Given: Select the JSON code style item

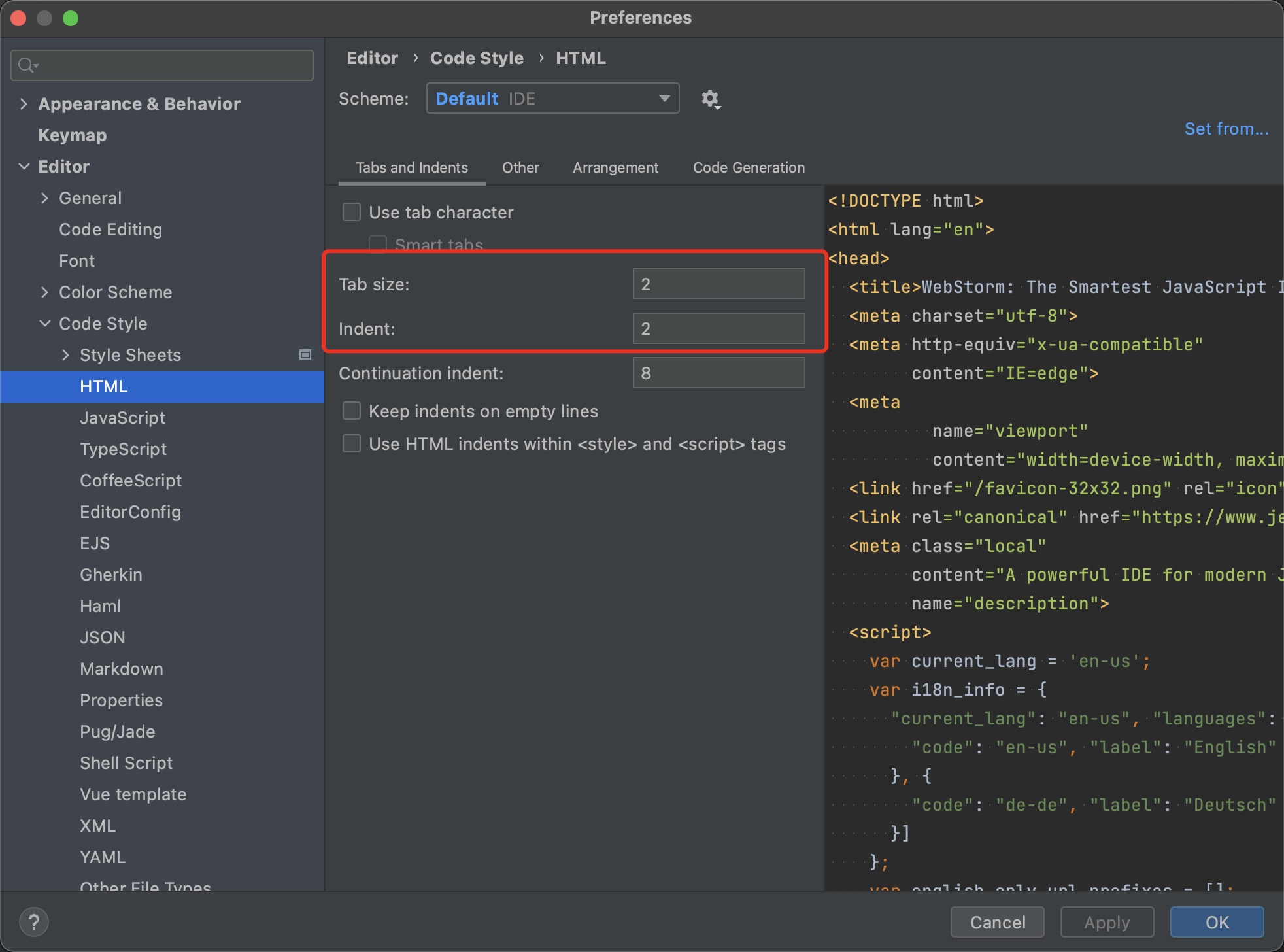Looking at the screenshot, I should coord(100,636).
